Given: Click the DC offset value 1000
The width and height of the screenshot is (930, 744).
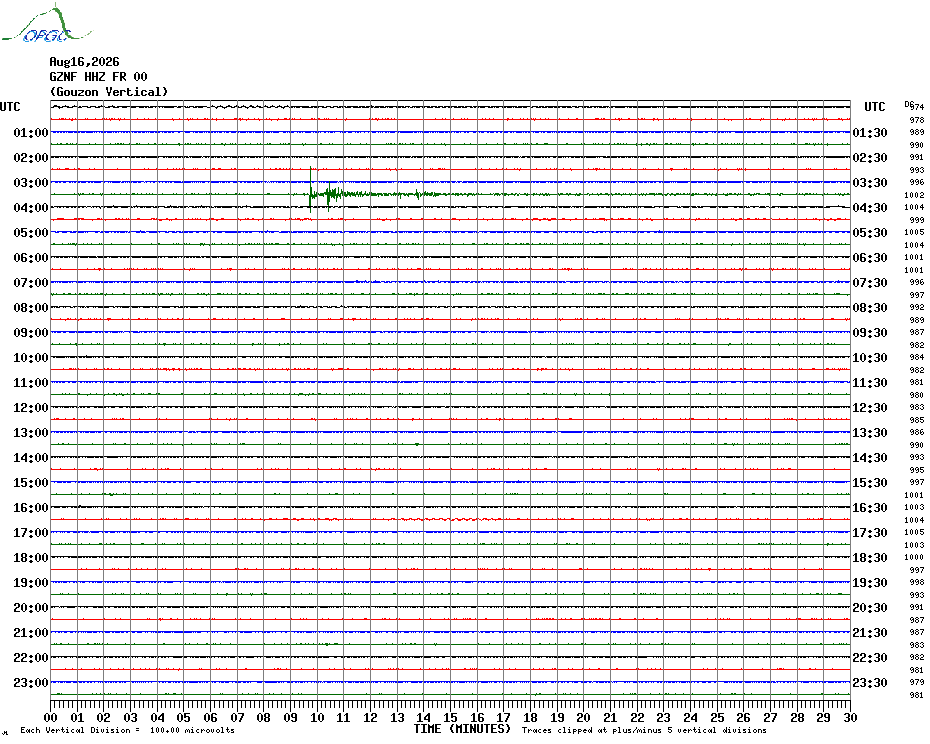Looking at the screenshot, I should pos(914,557).
